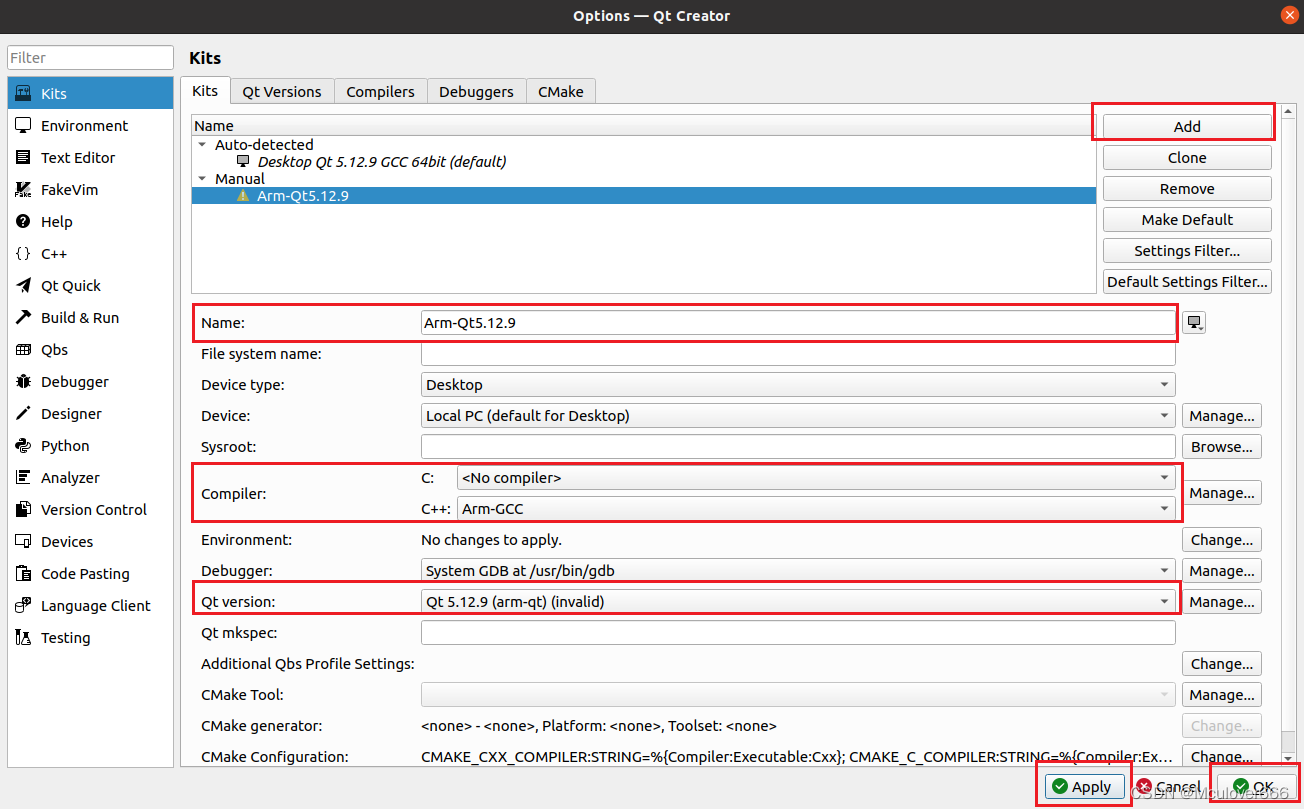Image resolution: width=1304 pixels, height=809 pixels.
Task: Select the Testing category
Action: click(90, 637)
